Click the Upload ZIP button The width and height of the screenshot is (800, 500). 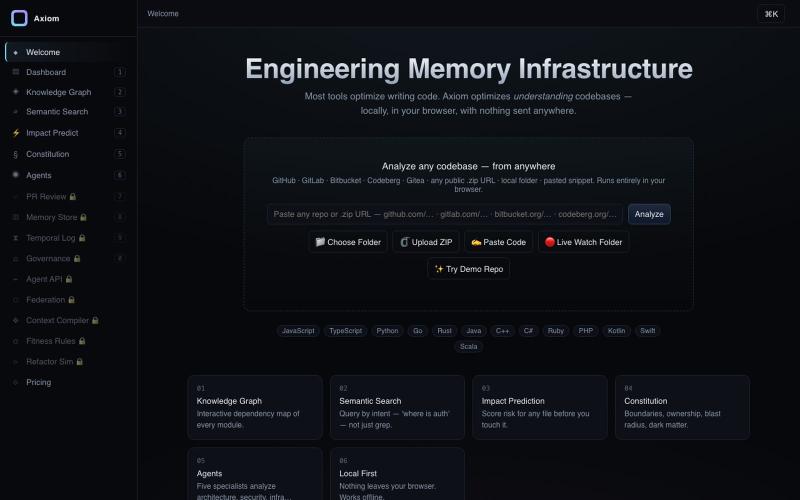[426, 242]
